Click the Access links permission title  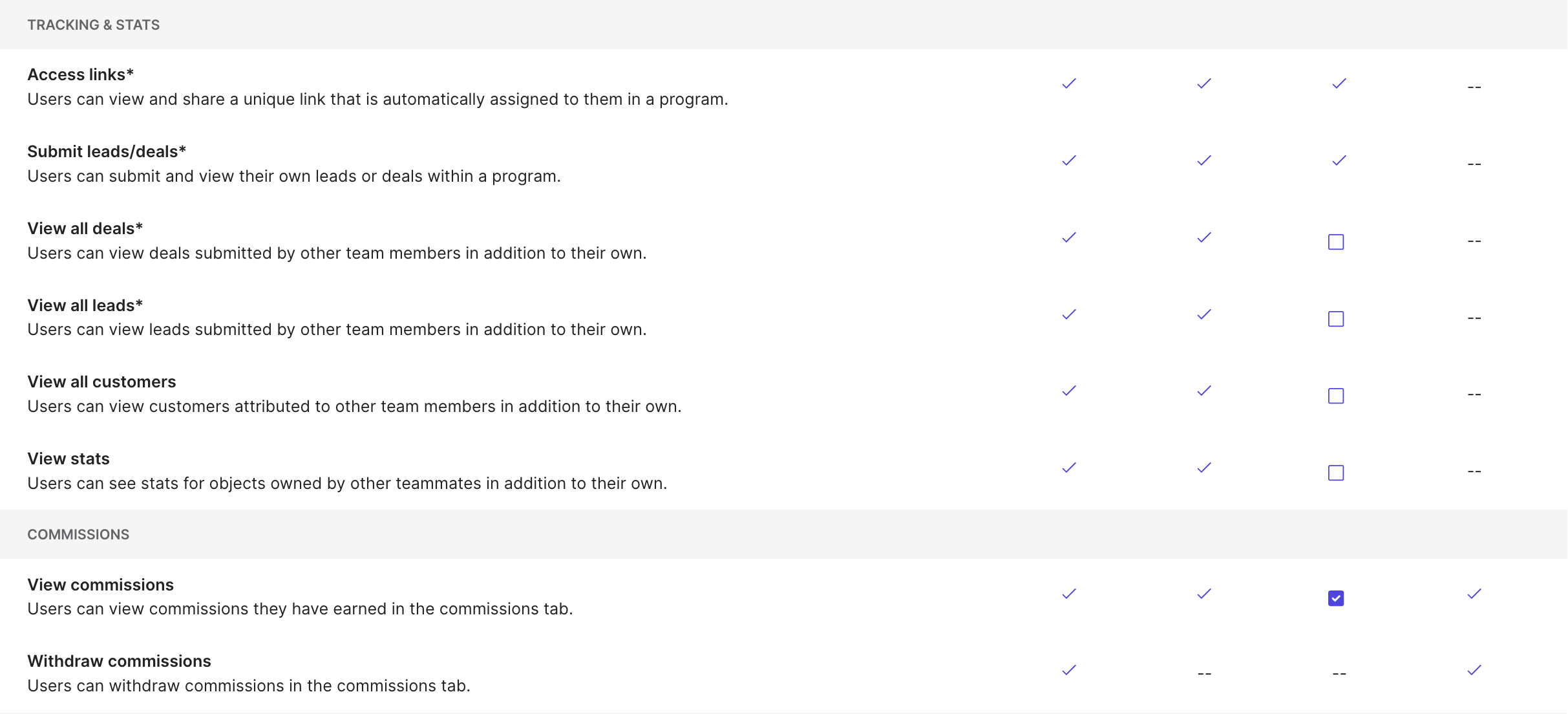tap(81, 74)
